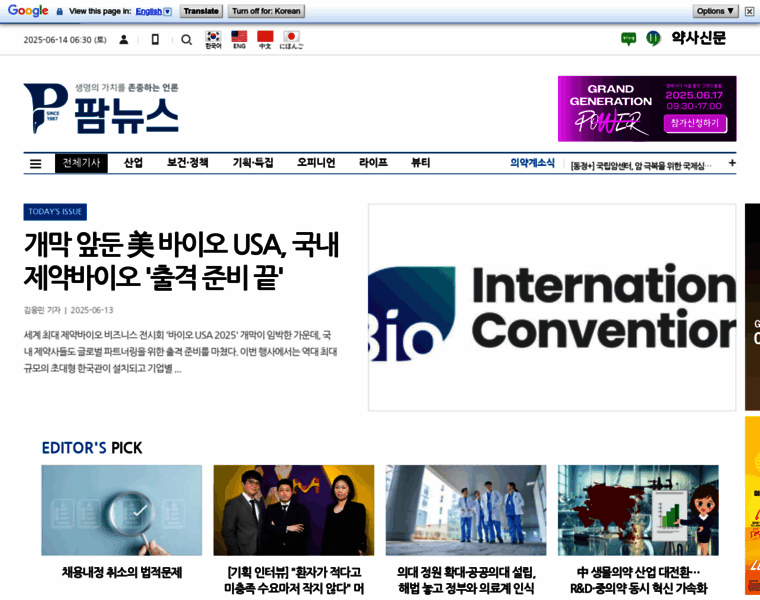The height and width of the screenshot is (600, 760).
Task: Select the 전체기사 menu item
Action: coord(81,163)
